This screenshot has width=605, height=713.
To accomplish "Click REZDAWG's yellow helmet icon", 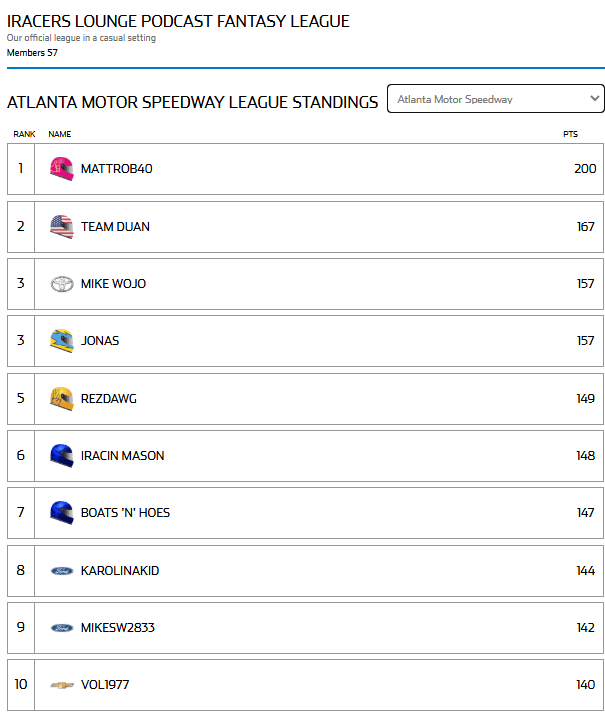I will pos(62,398).
